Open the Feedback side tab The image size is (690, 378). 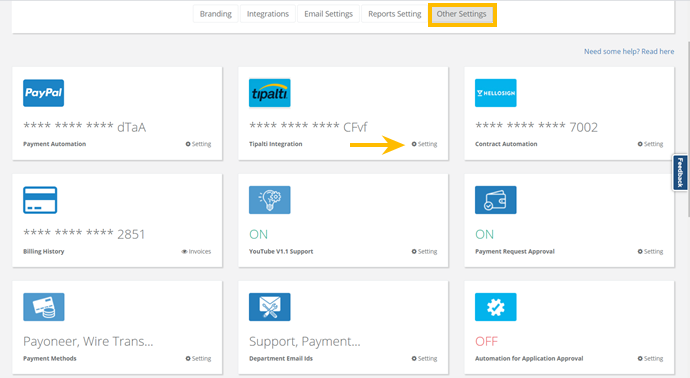[x=680, y=172]
